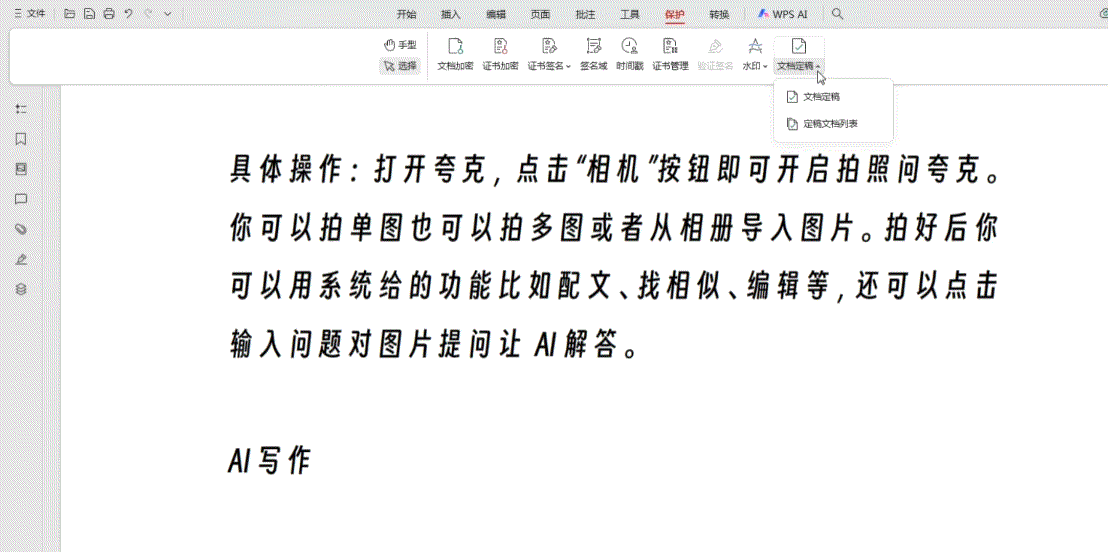The height and width of the screenshot is (552, 1108).
Task: Show the comments panel in the sidebar
Action: tap(21, 199)
